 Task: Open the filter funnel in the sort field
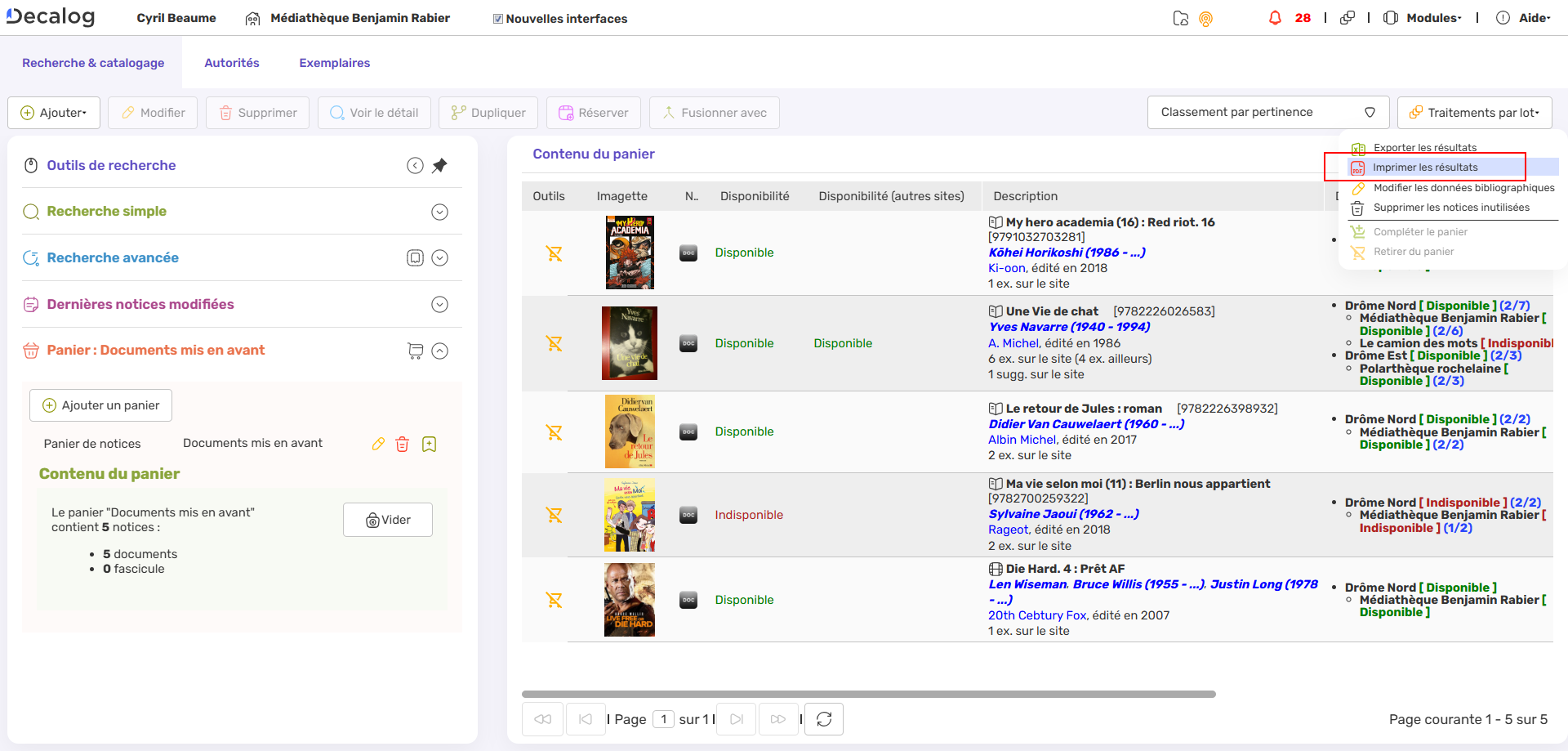click(x=1370, y=112)
